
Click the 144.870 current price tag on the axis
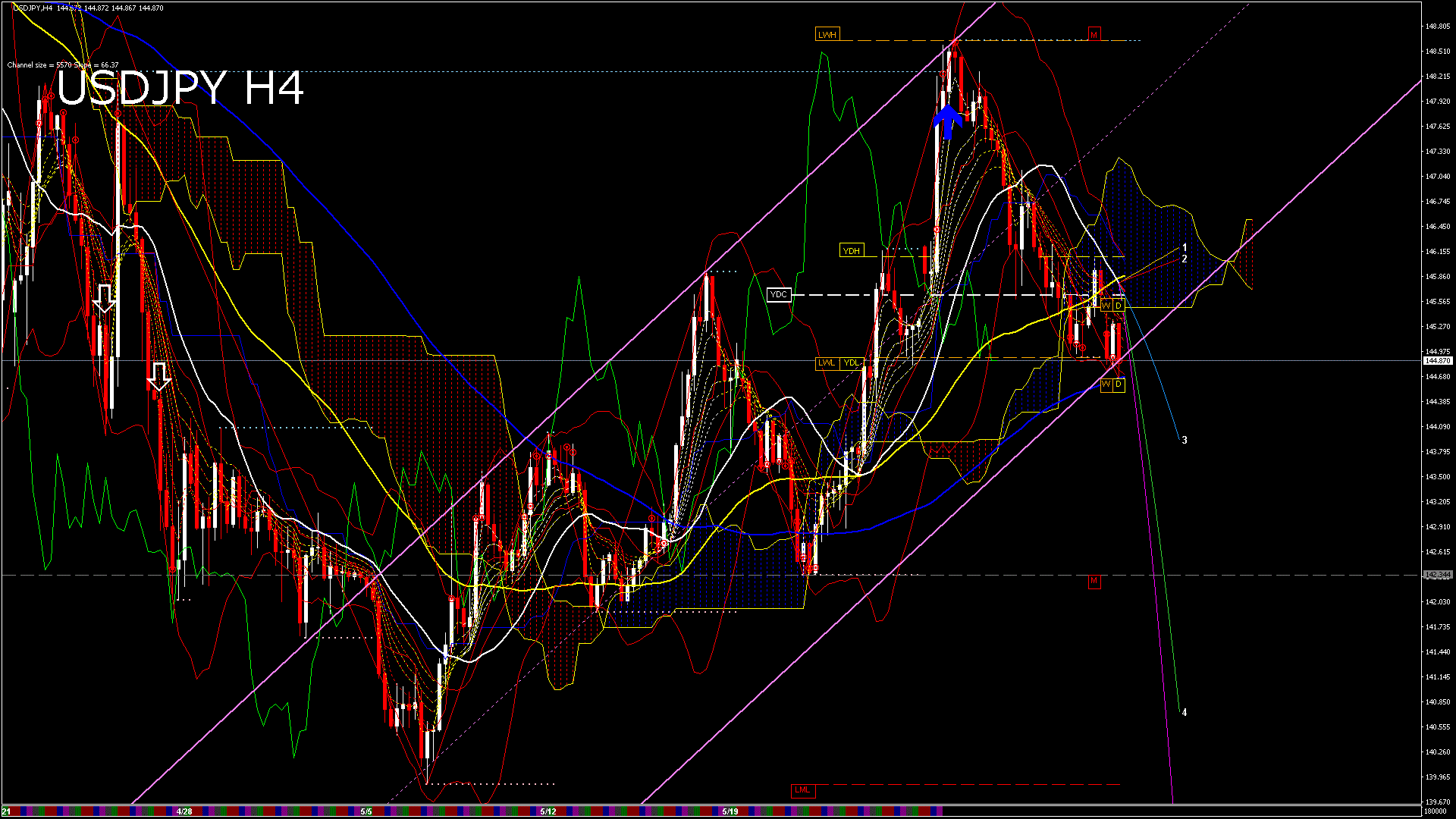[1437, 361]
